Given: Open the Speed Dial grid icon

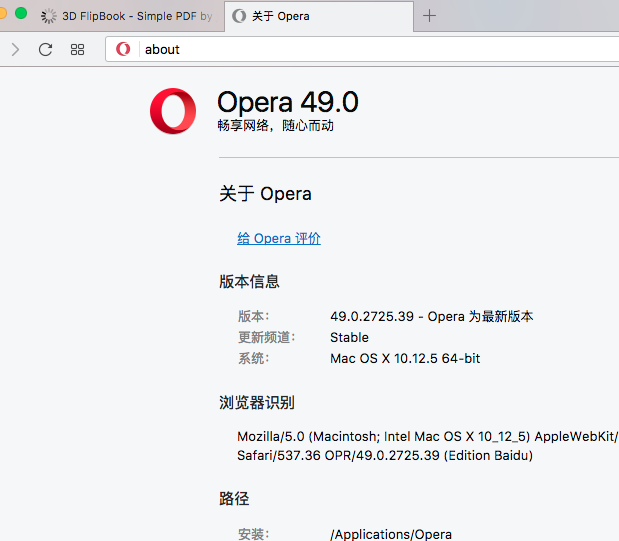Looking at the screenshot, I should coord(77,49).
